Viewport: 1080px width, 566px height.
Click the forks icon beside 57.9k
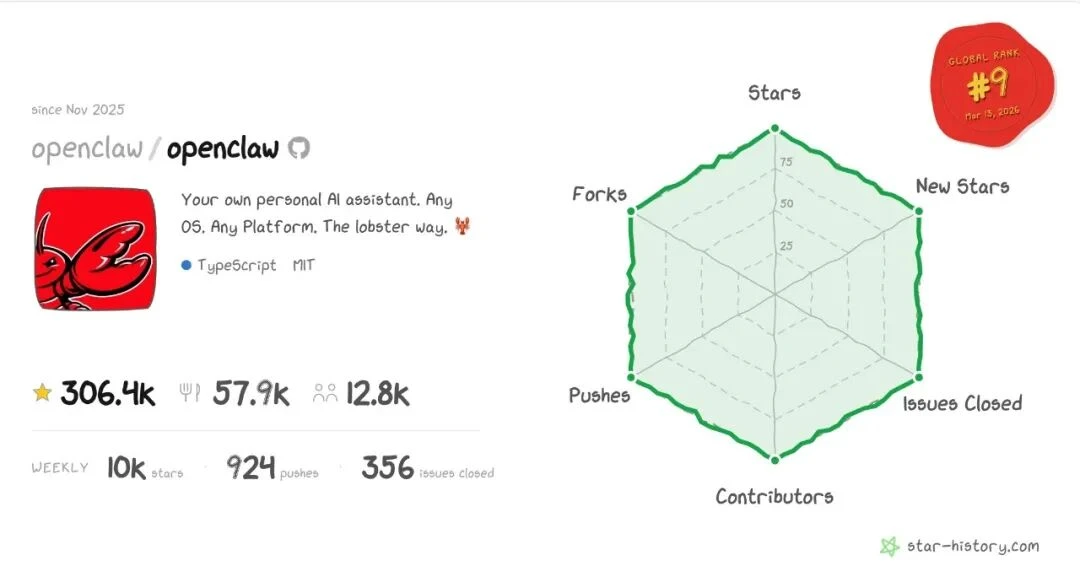[190, 393]
